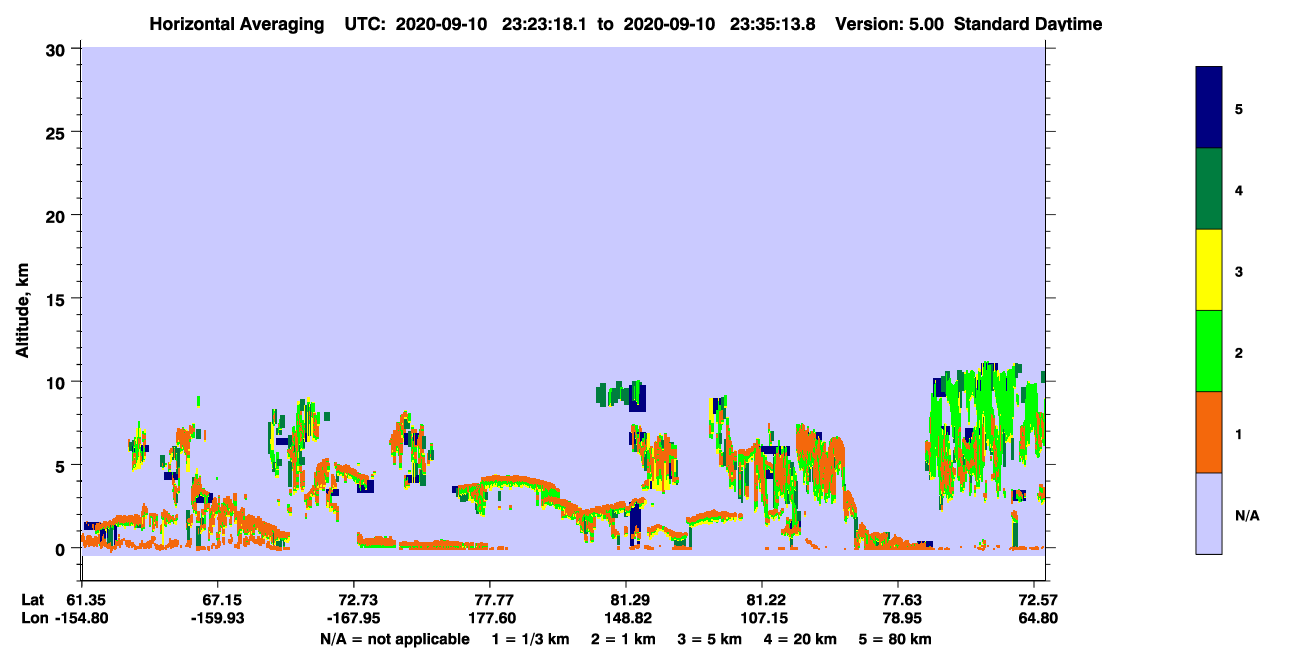Click the '3 = 5 km' legend text

pyautogui.click(x=711, y=639)
